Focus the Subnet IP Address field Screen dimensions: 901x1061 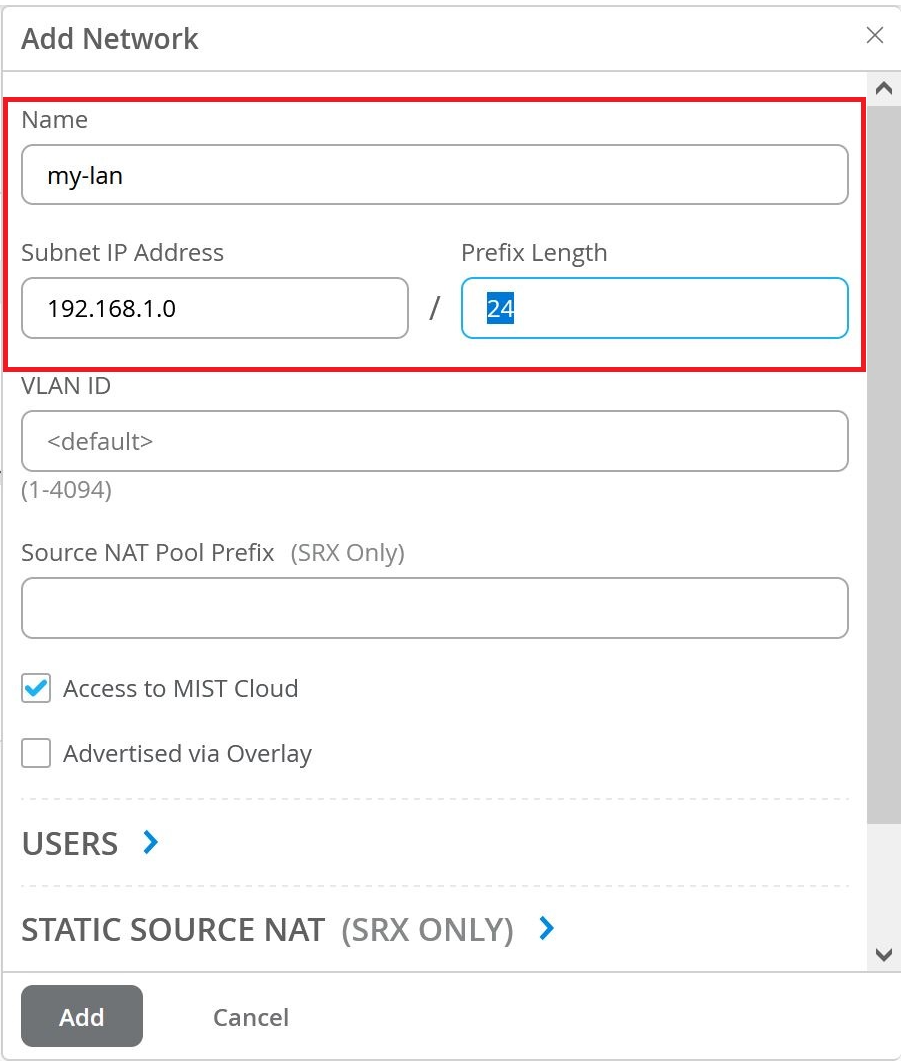click(x=214, y=308)
